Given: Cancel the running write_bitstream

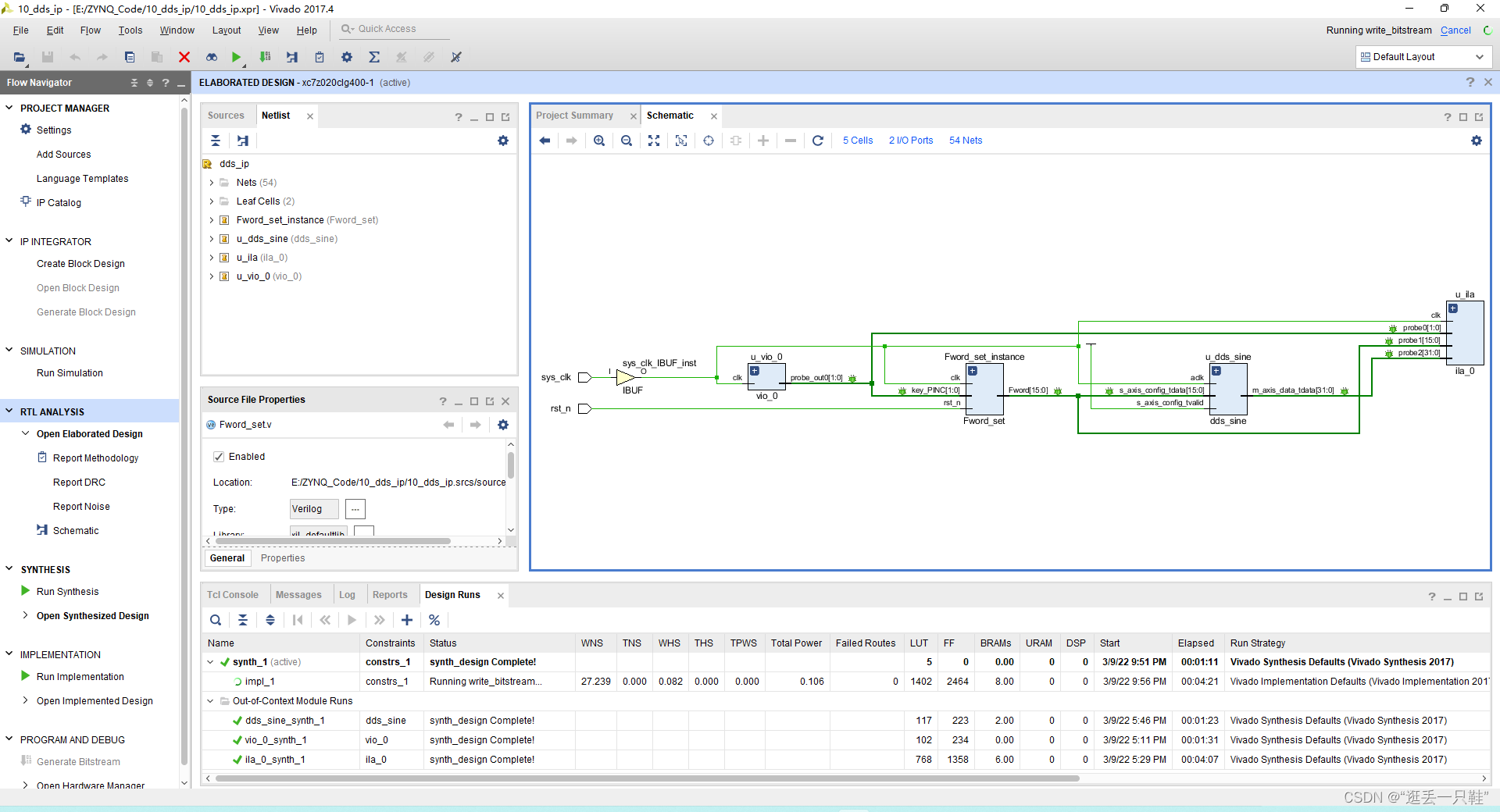Looking at the screenshot, I should point(1455,30).
